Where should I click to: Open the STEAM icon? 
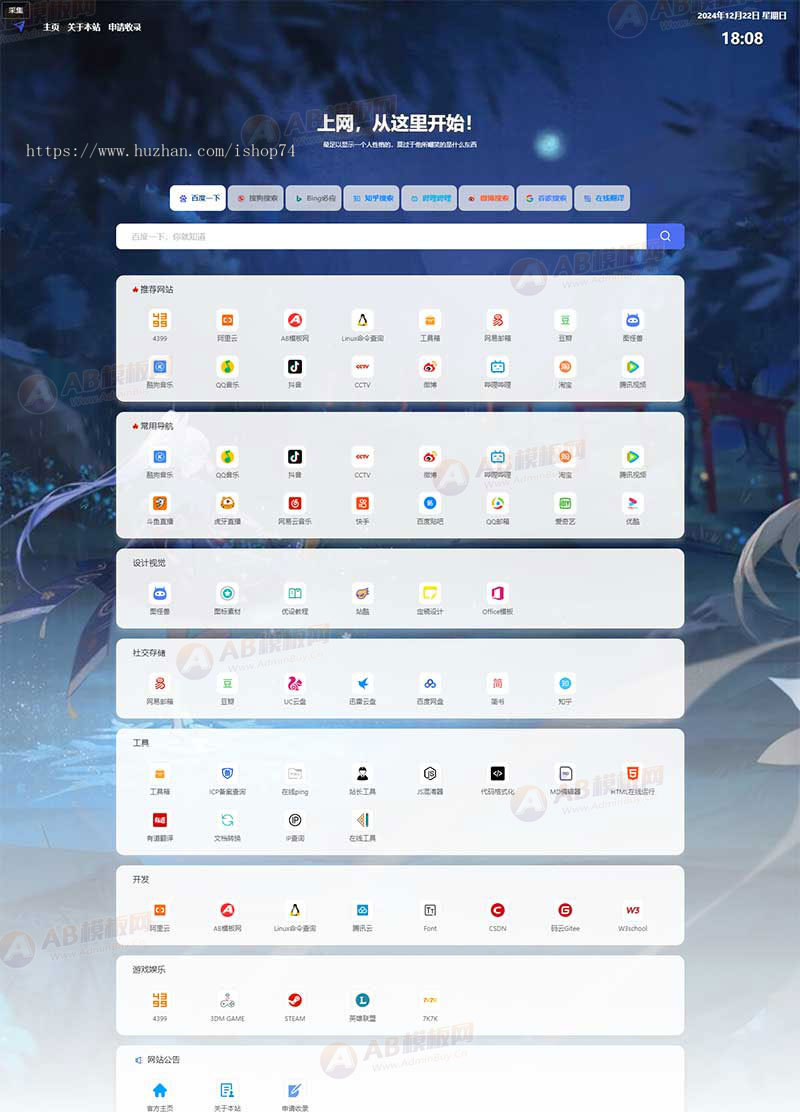(295, 1000)
